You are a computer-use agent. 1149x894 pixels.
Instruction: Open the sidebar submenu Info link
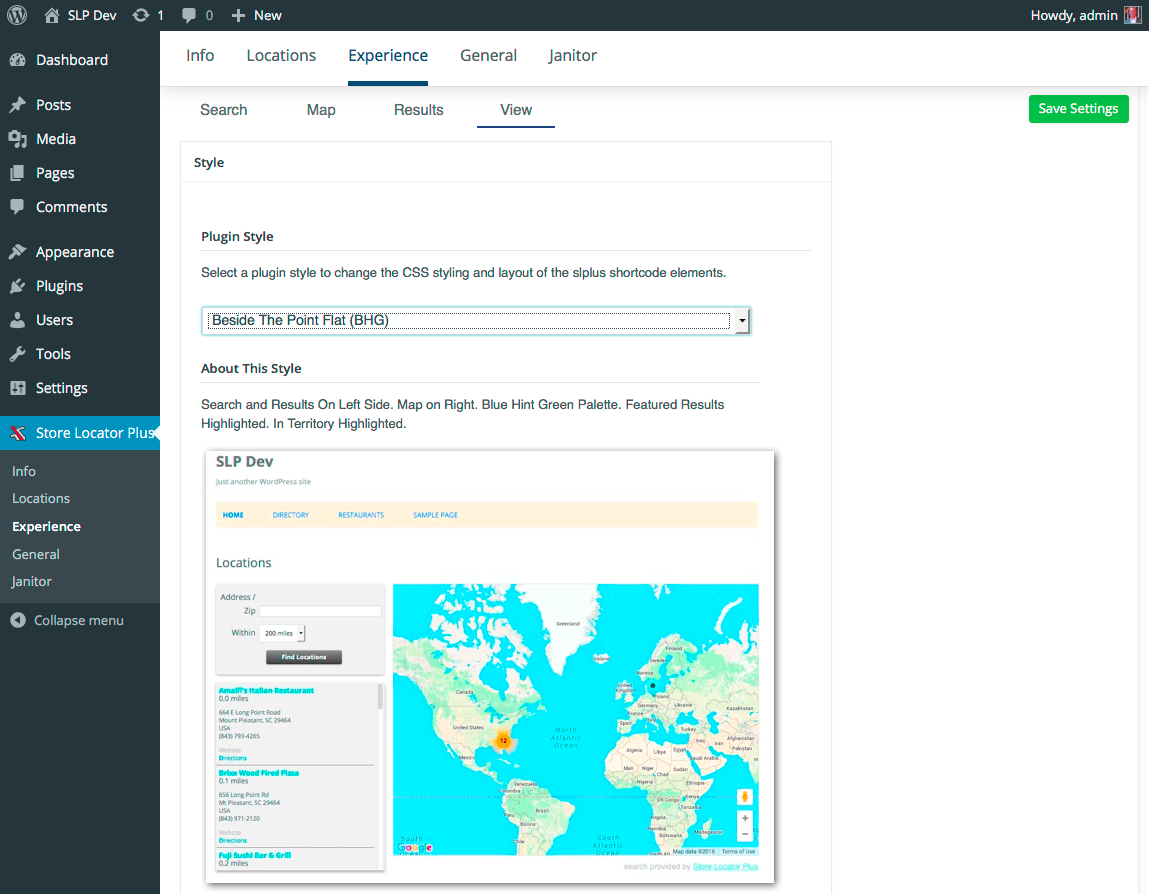[23, 471]
